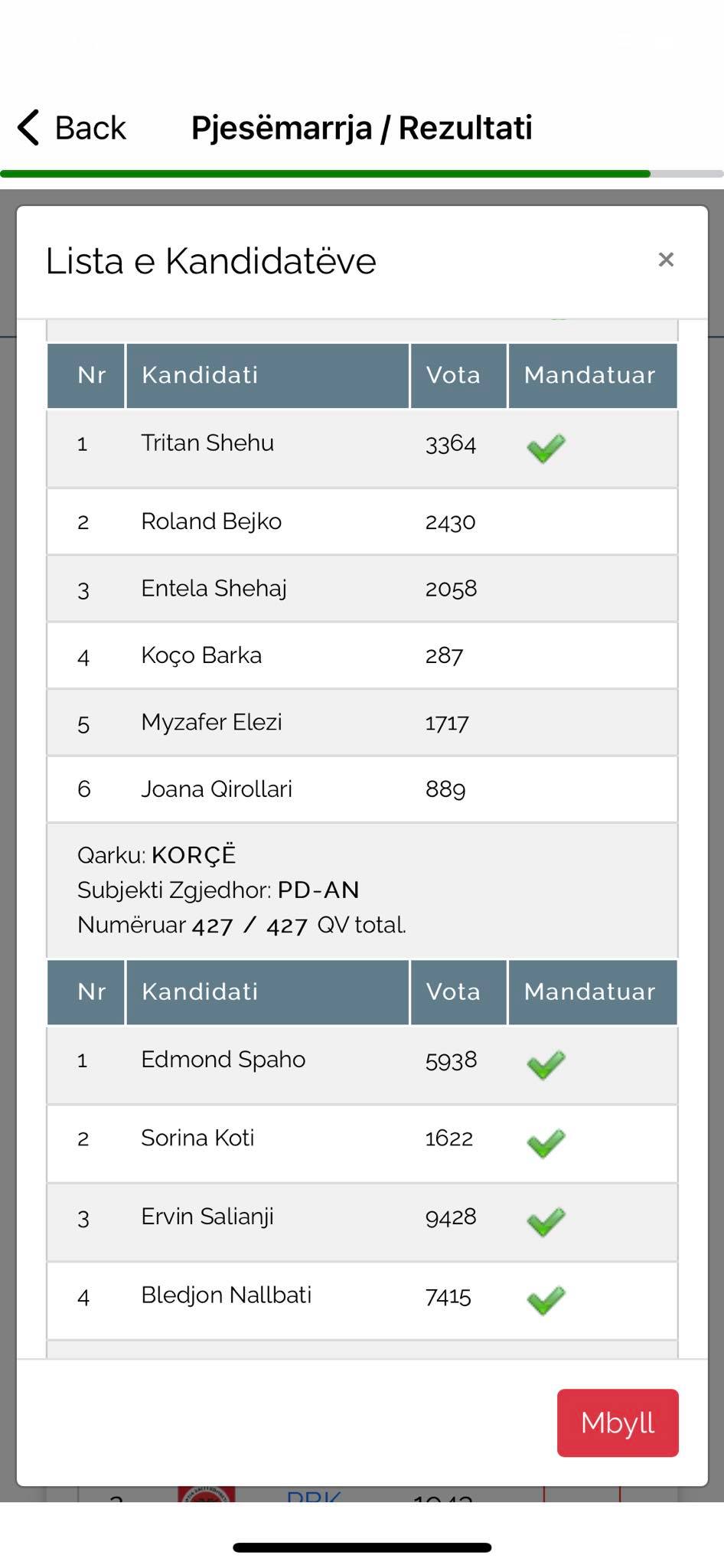Click the Vota column header in first table

(453, 375)
